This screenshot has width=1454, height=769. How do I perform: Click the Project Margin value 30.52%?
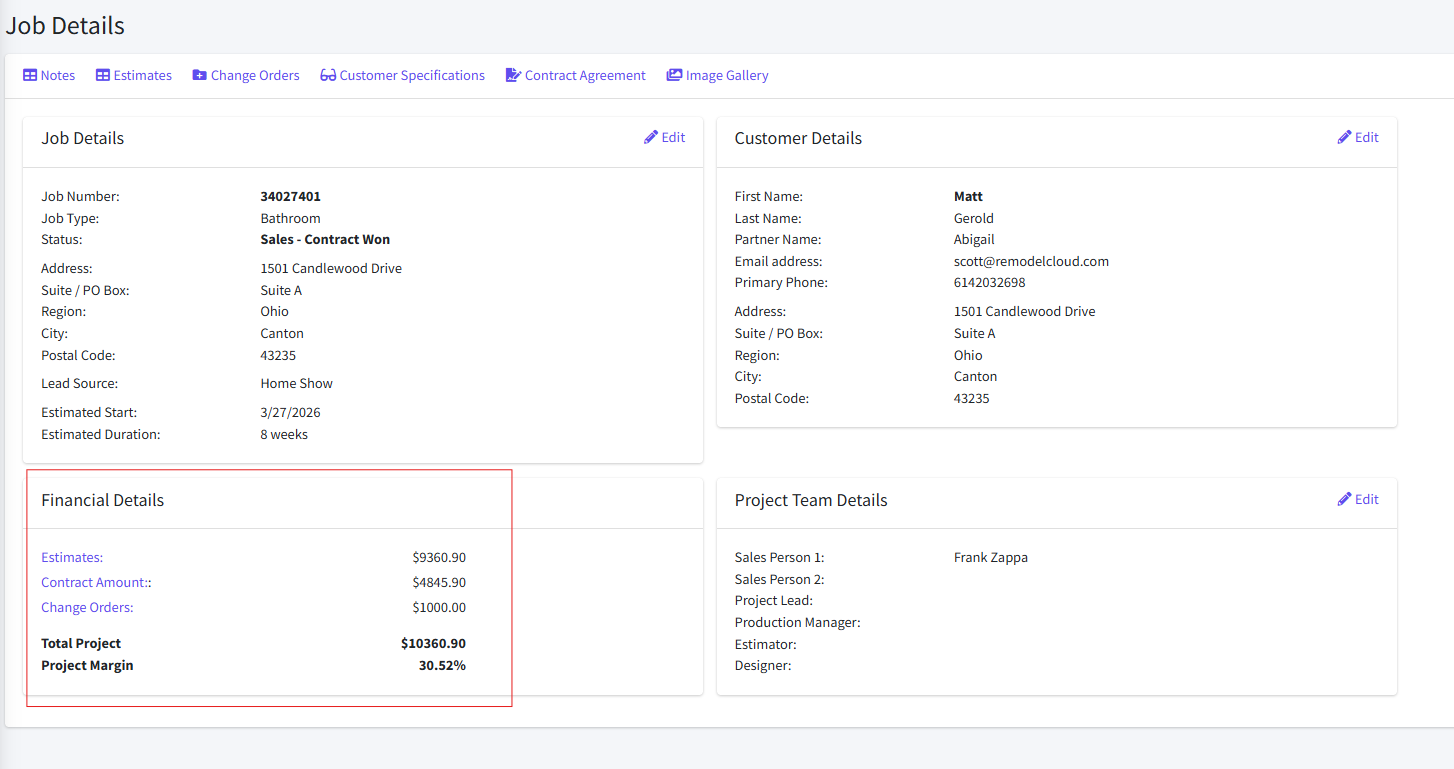(442, 666)
